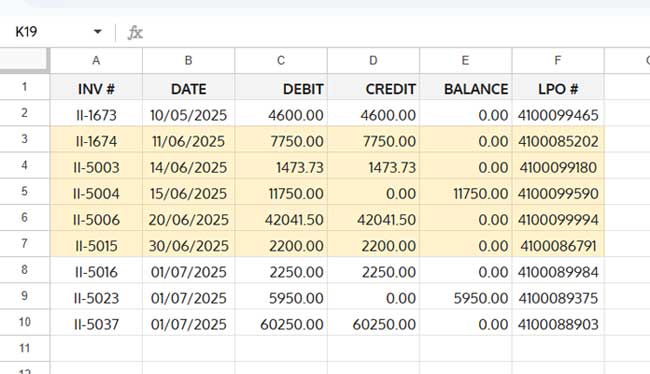This screenshot has height=374, width=650.
Task: Select LPO cell 4100099994
Action: click(x=558, y=218)
